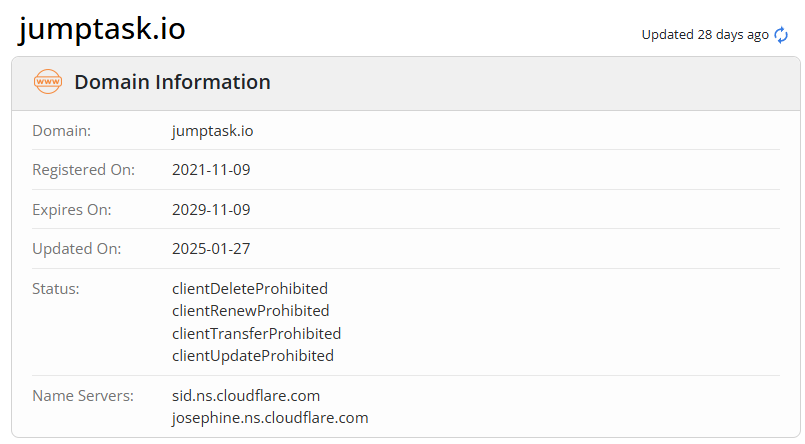Viewport: 805px width, 444px height.
Task: Click the refresh icon beside Updated 28 days ago
Action: click(x=781, y=35)
